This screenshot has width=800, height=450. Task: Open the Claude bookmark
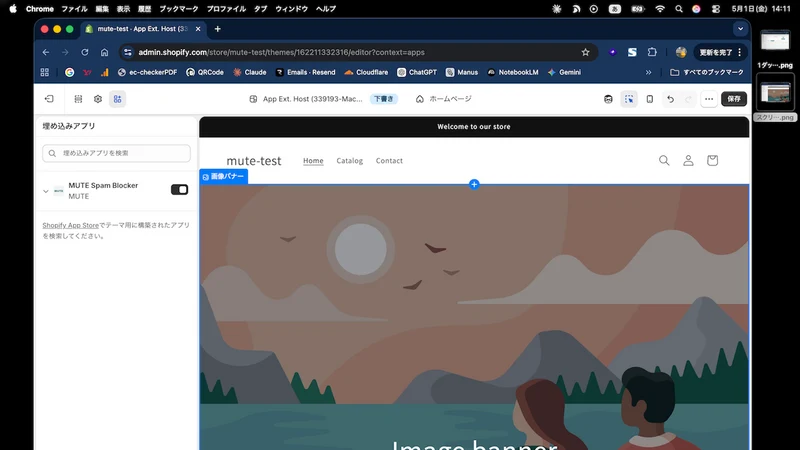click(x=250, y=72)
